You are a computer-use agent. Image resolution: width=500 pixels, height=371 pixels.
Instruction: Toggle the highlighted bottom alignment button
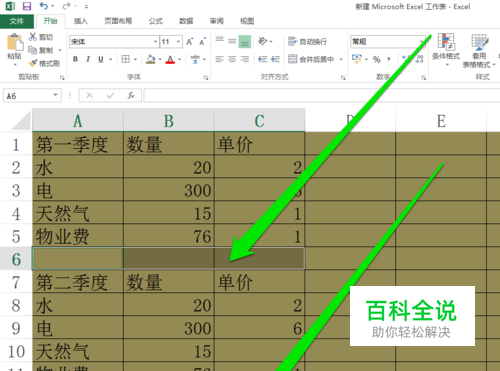(x=245, y=42)
